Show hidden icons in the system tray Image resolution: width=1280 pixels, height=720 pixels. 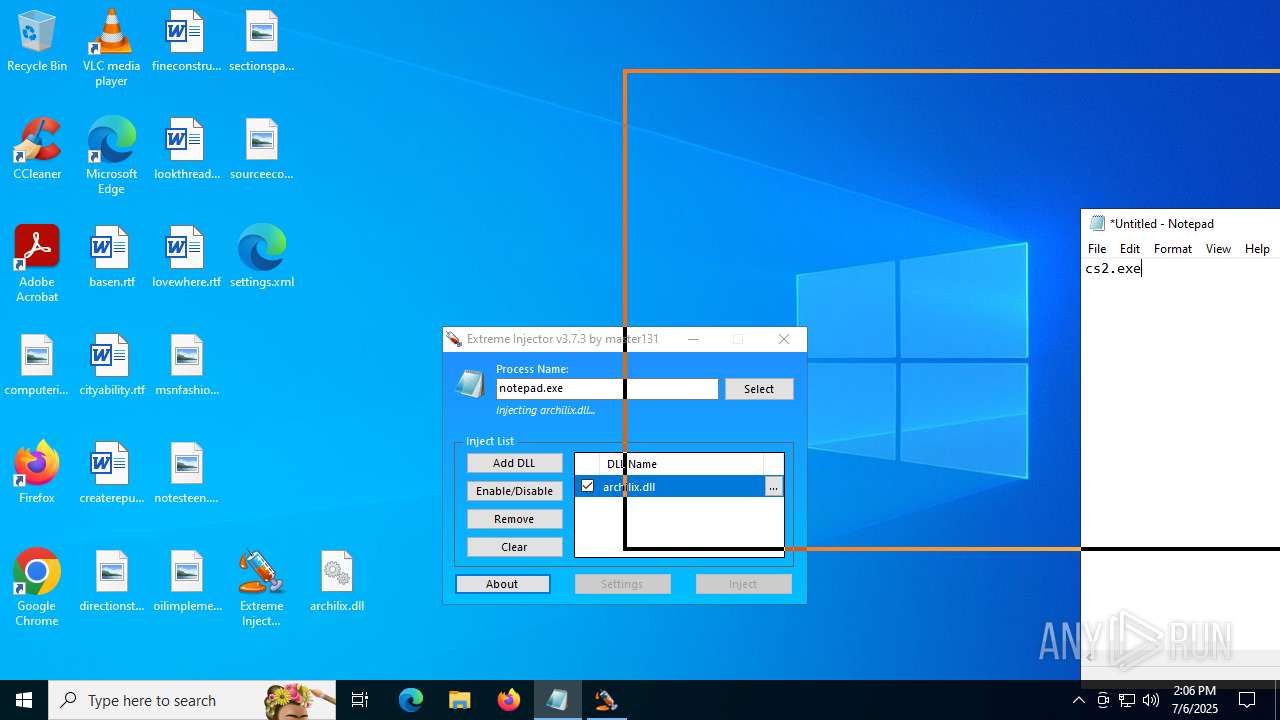1078,700
